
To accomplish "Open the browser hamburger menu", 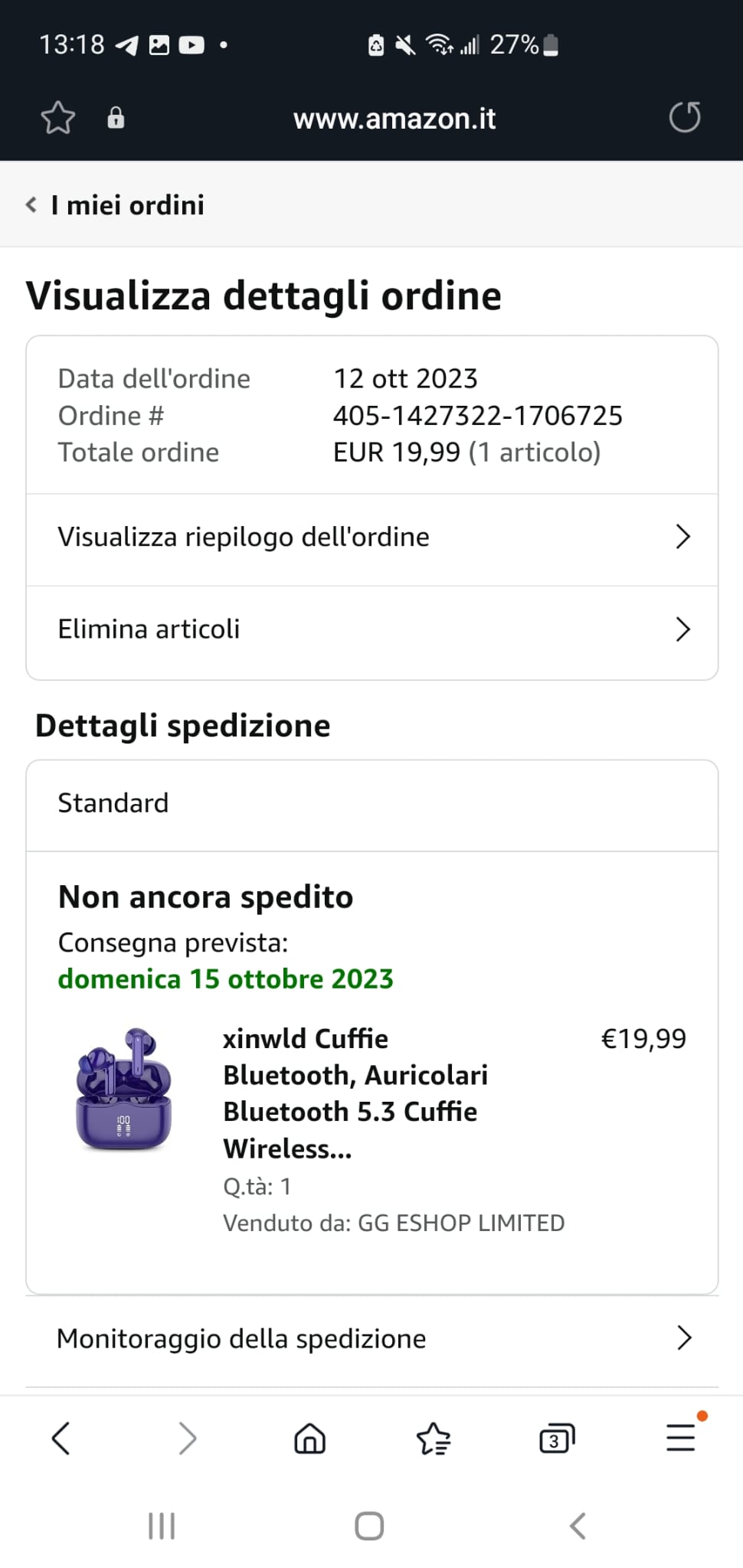I will pyautogui.click(x=680, y=1438).
